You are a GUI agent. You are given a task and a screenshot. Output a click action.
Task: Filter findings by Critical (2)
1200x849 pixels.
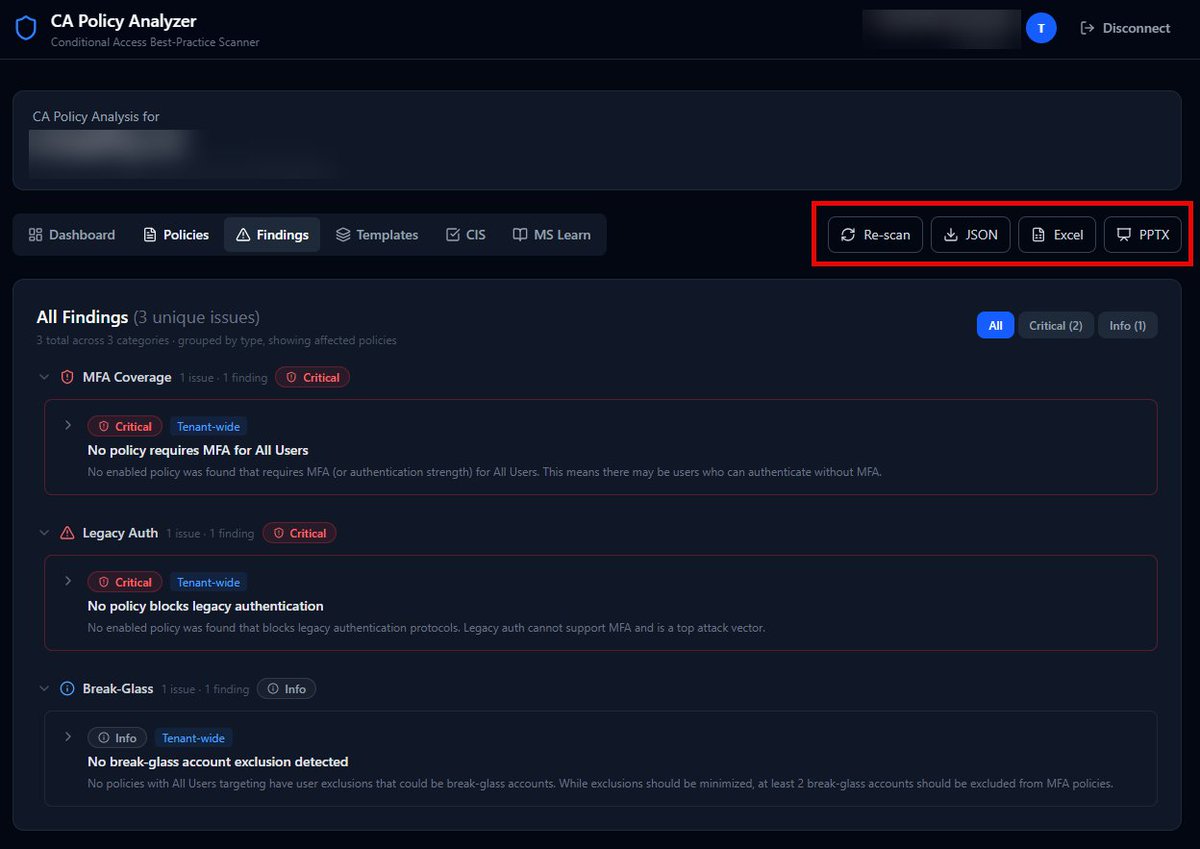pos(1055,326)
